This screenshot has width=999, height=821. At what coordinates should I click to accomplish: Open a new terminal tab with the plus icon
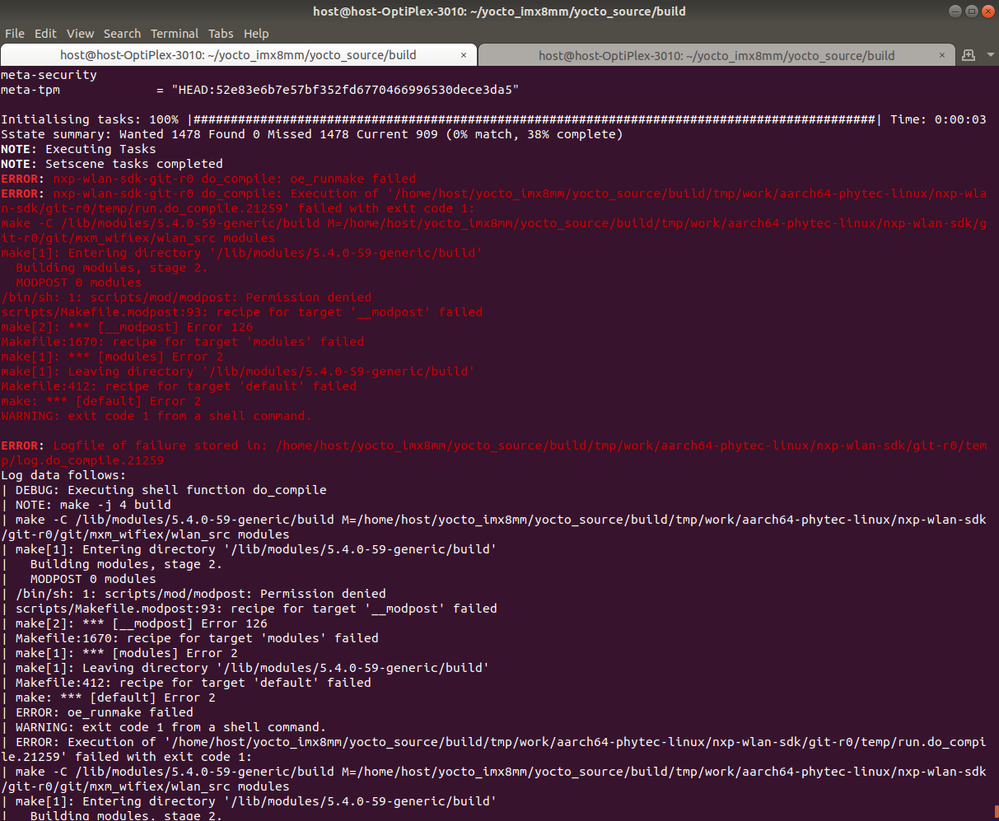click(x=968, y=55)
